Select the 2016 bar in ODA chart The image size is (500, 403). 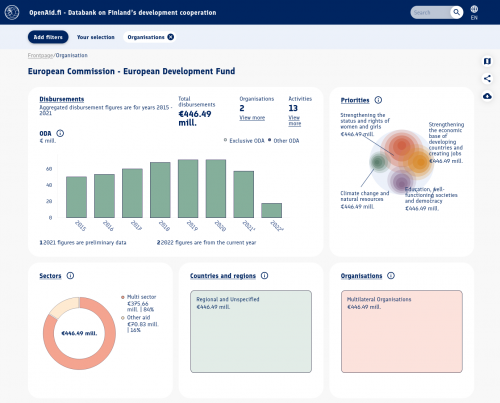104,196
